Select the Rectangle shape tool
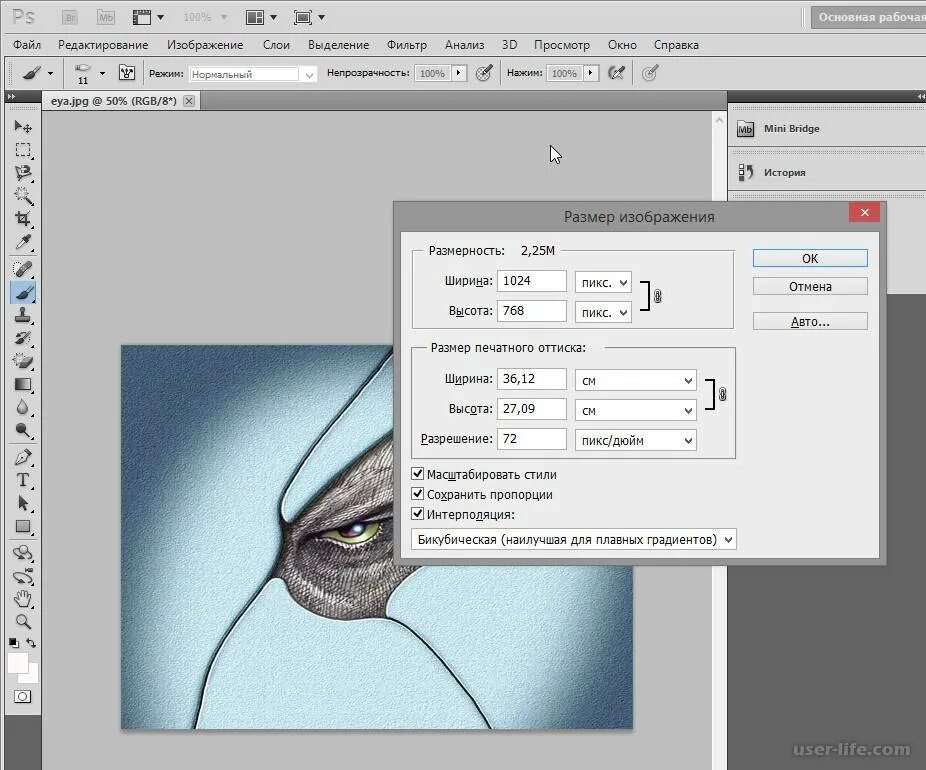 click(x=23, y=526)
